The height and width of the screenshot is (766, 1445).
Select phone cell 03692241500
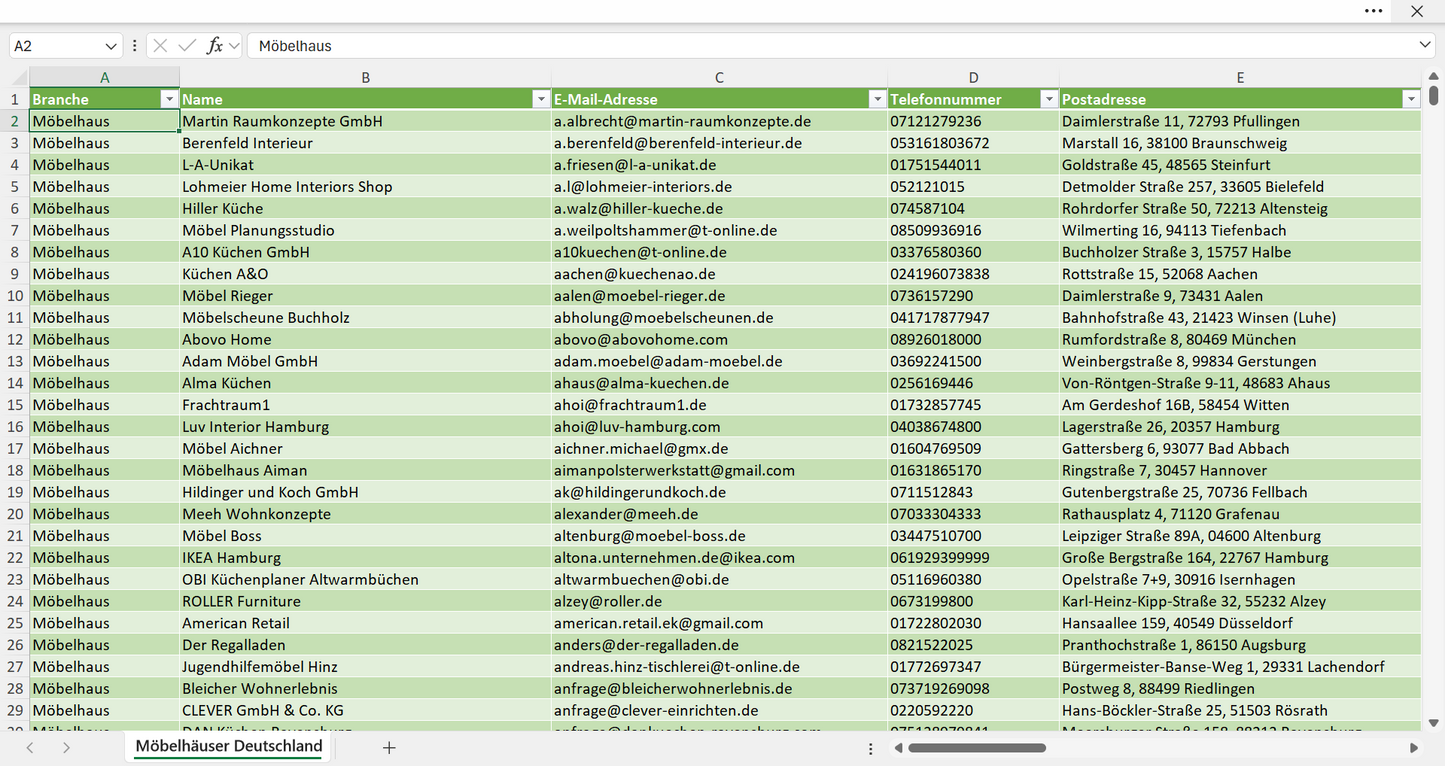(x=973, y=361)
